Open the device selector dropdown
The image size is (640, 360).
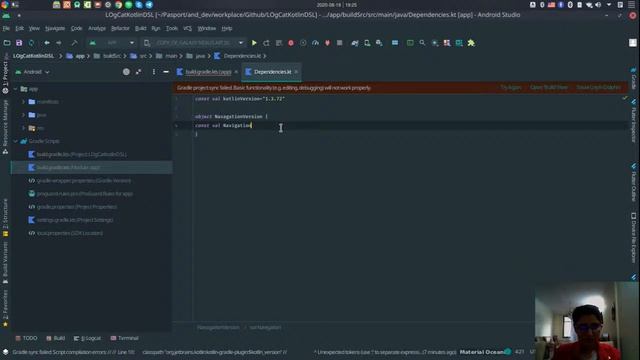point(193,43)
